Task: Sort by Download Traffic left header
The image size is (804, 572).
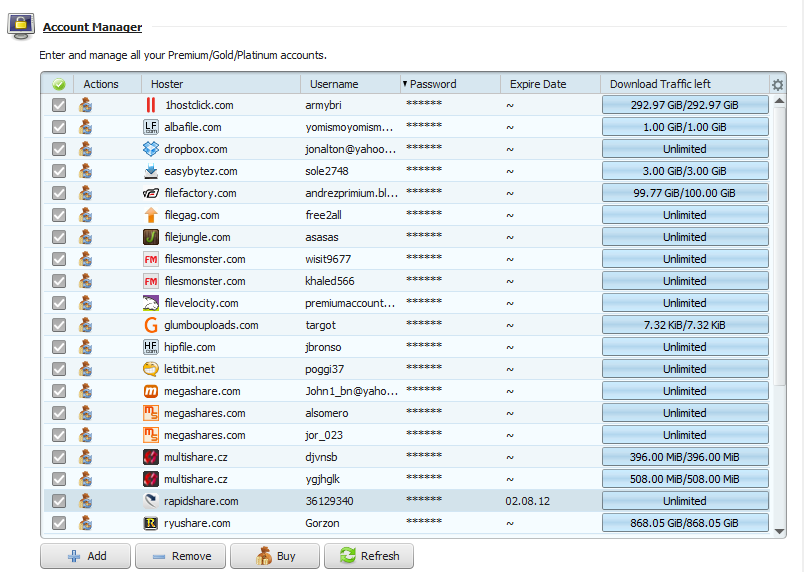Action: (685, 84)
